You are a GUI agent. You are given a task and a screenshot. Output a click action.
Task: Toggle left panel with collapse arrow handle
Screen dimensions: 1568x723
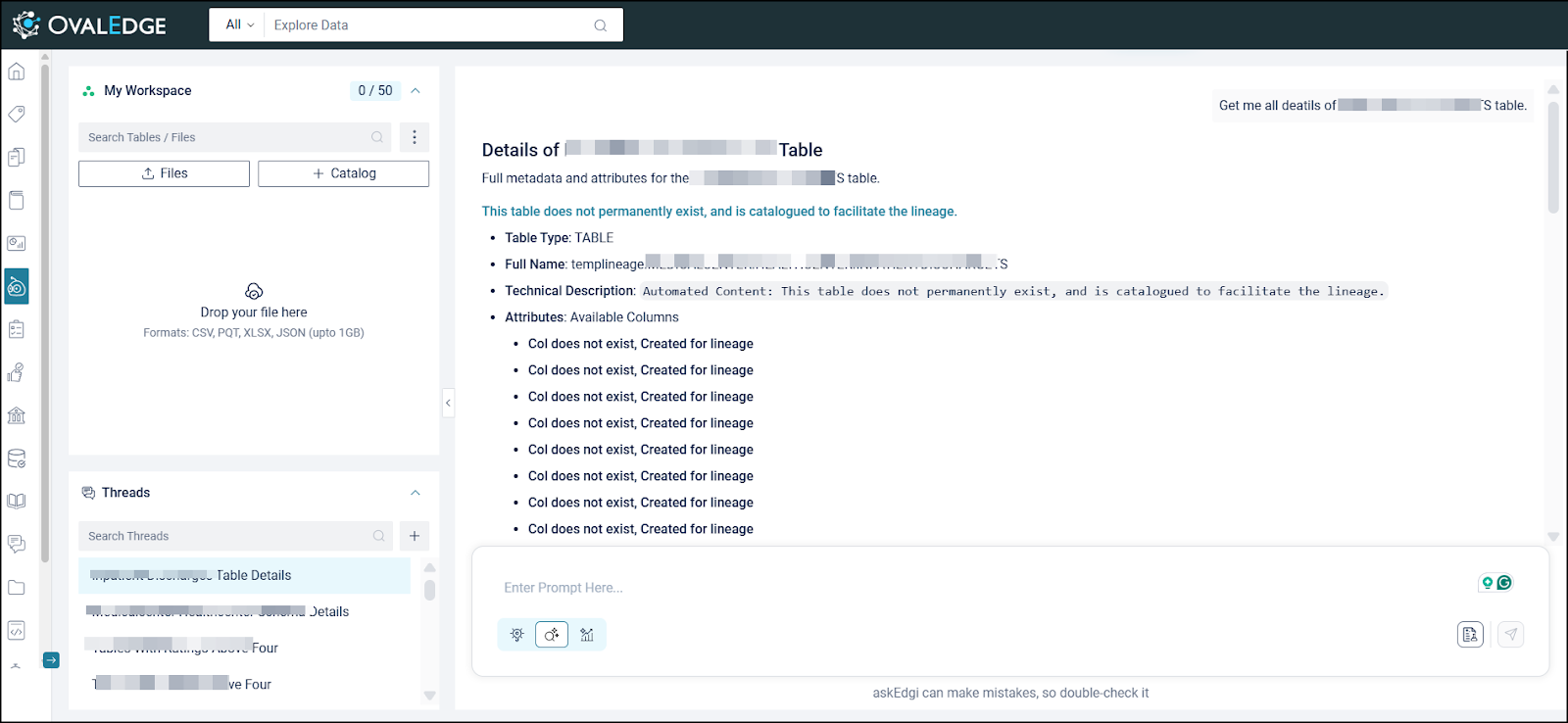(x=448, y=403)
